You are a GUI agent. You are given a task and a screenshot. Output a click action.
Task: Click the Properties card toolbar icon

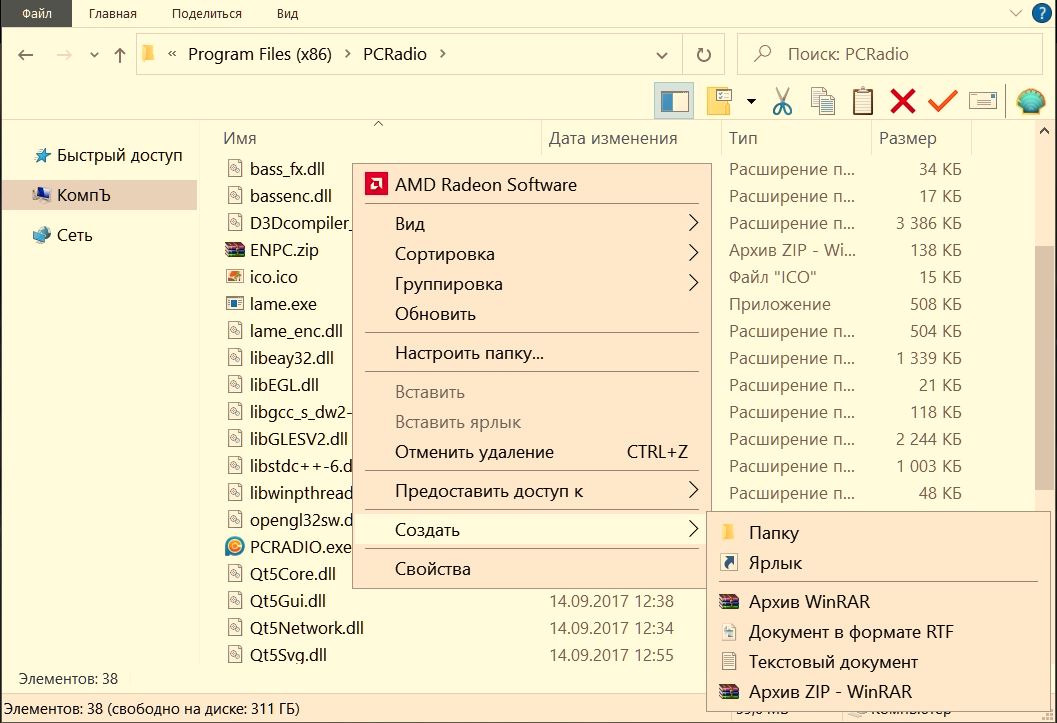click(x=983, y=101)
